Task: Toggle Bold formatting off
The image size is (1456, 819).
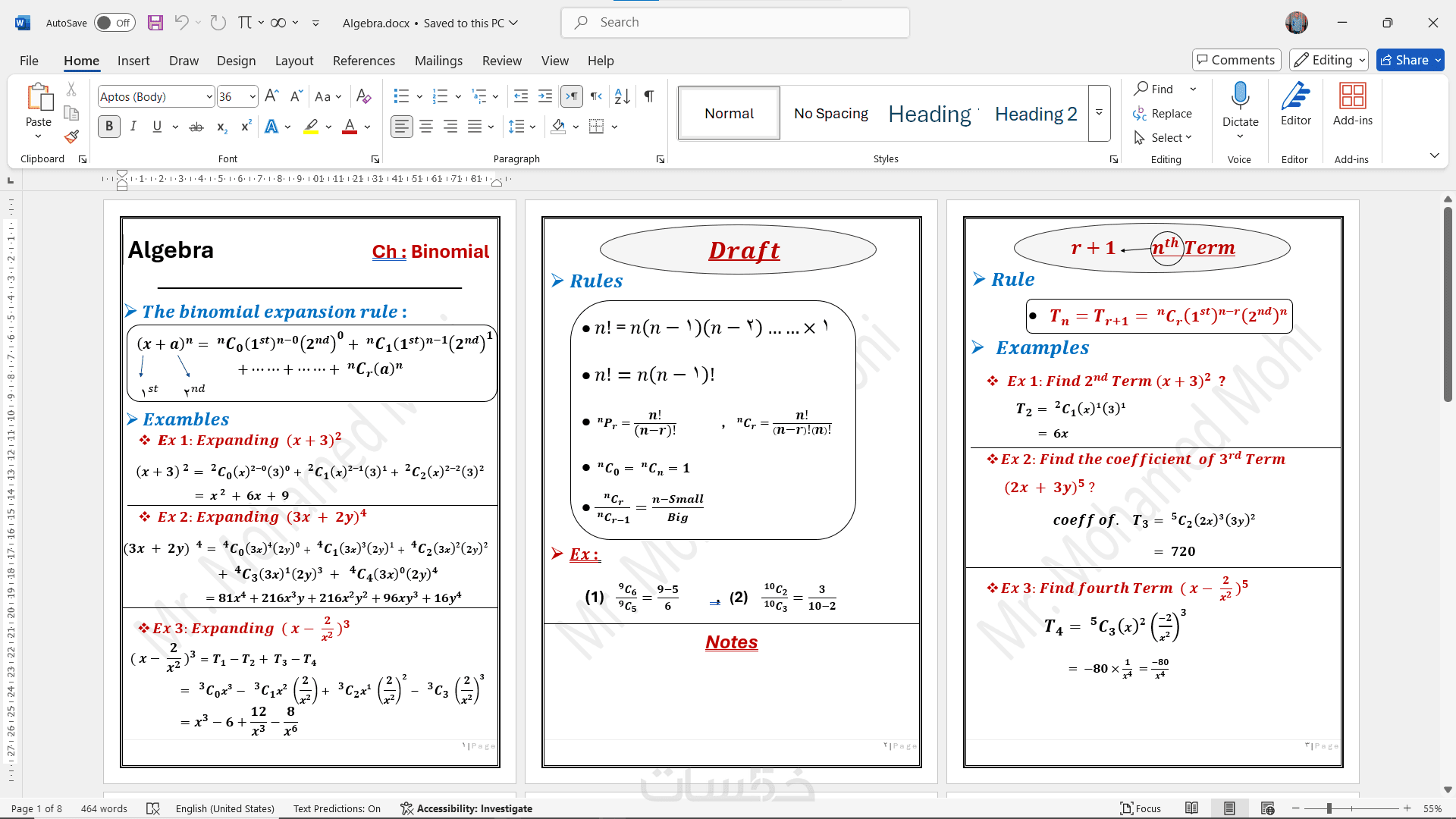Action: (109, 127)
